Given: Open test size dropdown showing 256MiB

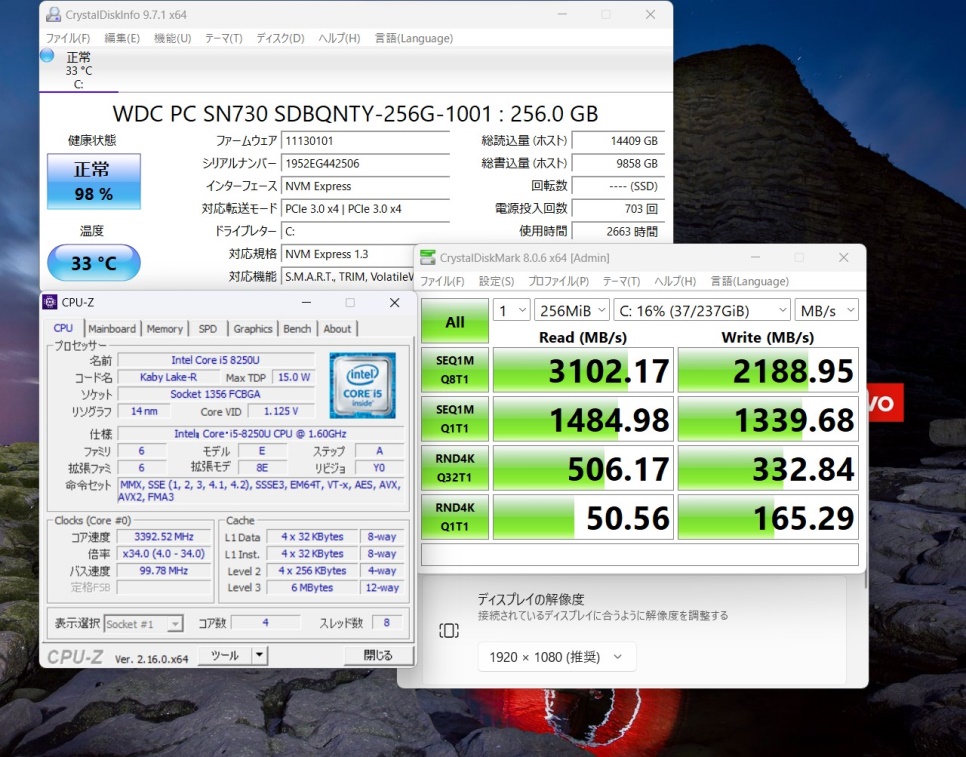Looking at the screenshot, I should click(x=571, y=310).
